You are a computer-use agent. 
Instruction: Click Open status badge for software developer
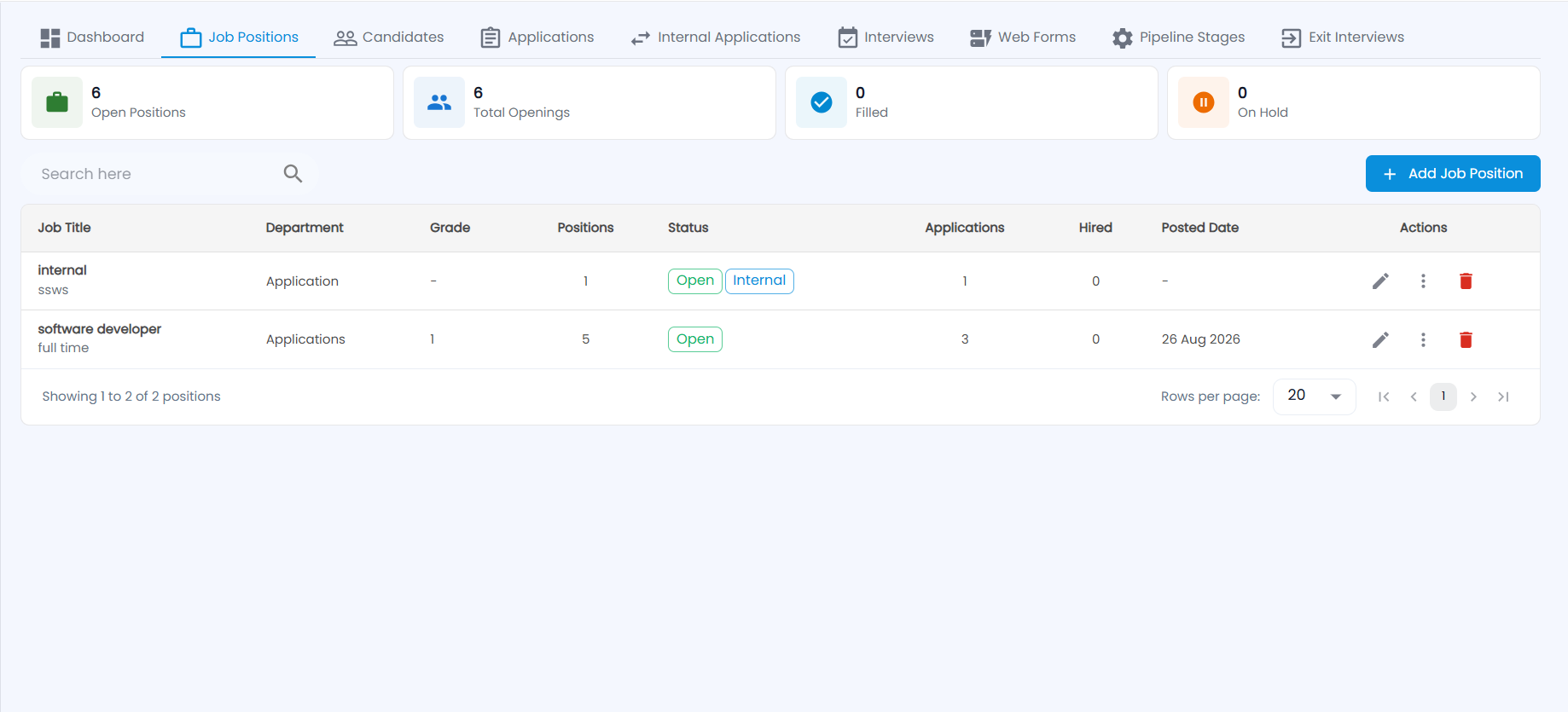coord(695,339)
